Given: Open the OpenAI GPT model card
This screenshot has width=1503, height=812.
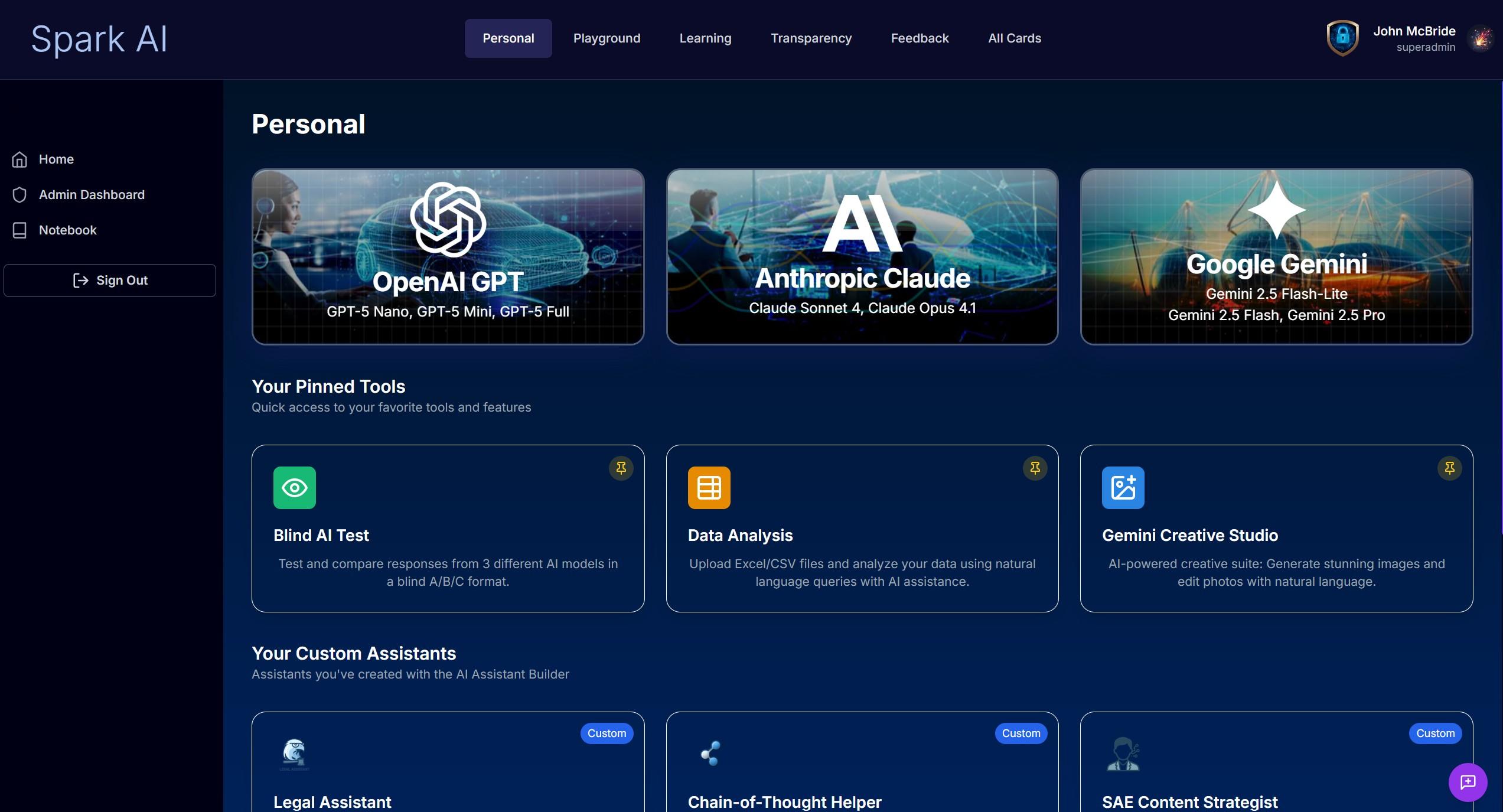Looking at the screenshot, I should coord(448,257).
